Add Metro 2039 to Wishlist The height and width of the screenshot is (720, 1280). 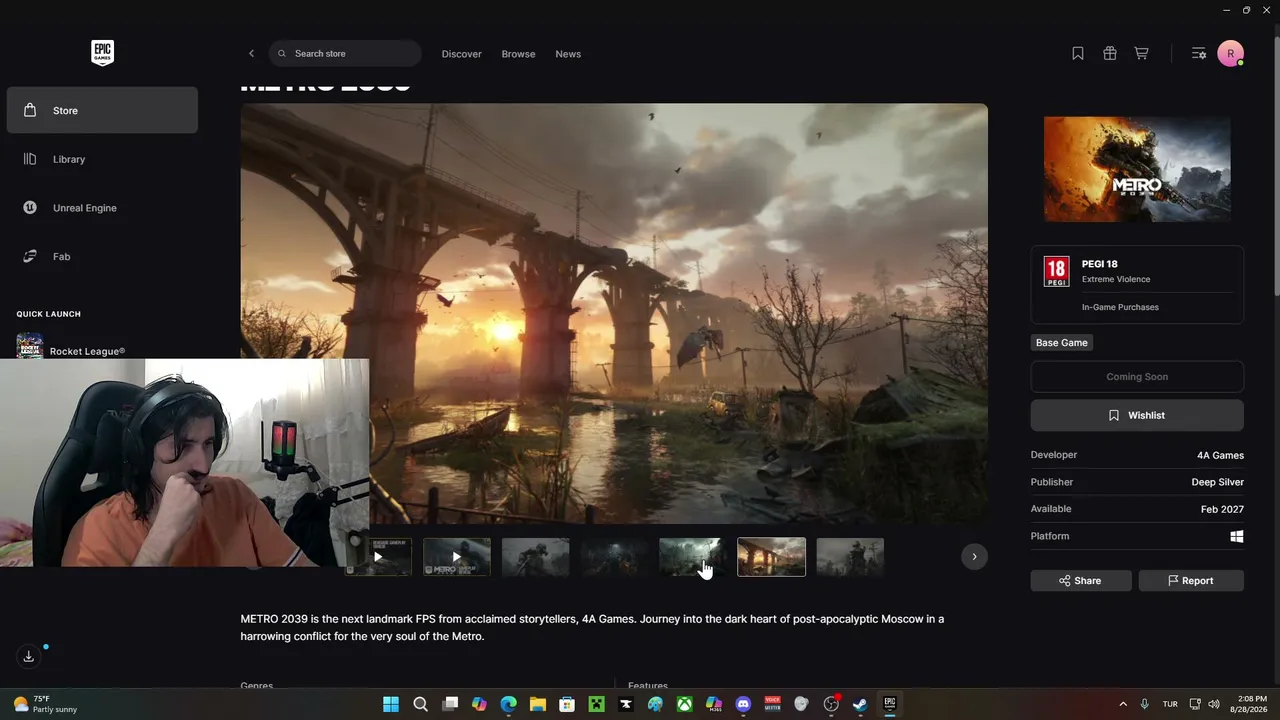pos(1137,415)
